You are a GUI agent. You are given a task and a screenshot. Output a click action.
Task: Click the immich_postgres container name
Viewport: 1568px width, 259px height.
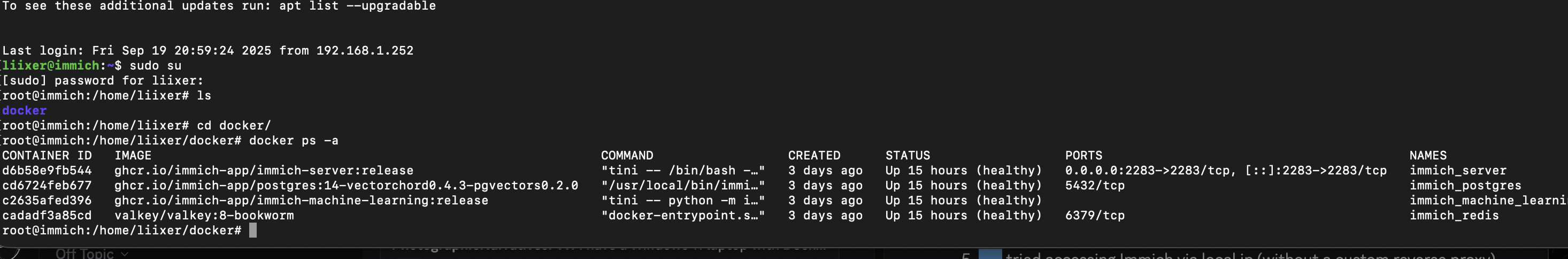[x=1465, y=185]
